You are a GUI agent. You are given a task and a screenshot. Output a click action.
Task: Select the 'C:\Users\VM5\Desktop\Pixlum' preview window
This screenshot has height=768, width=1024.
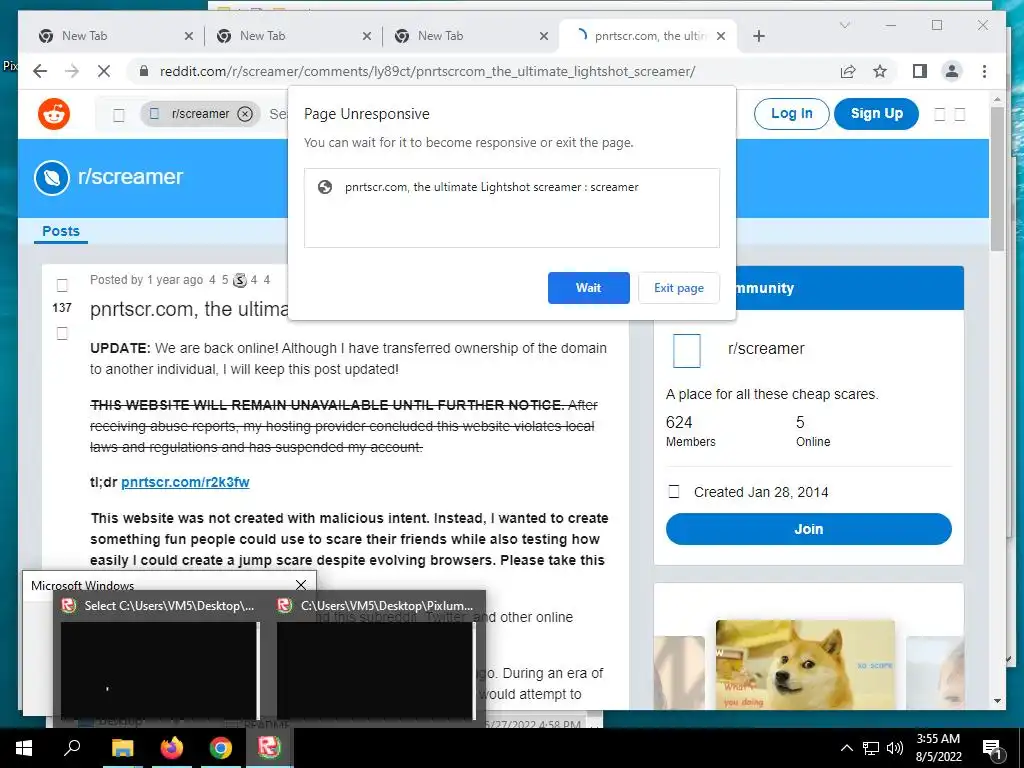tap(378, 660)
